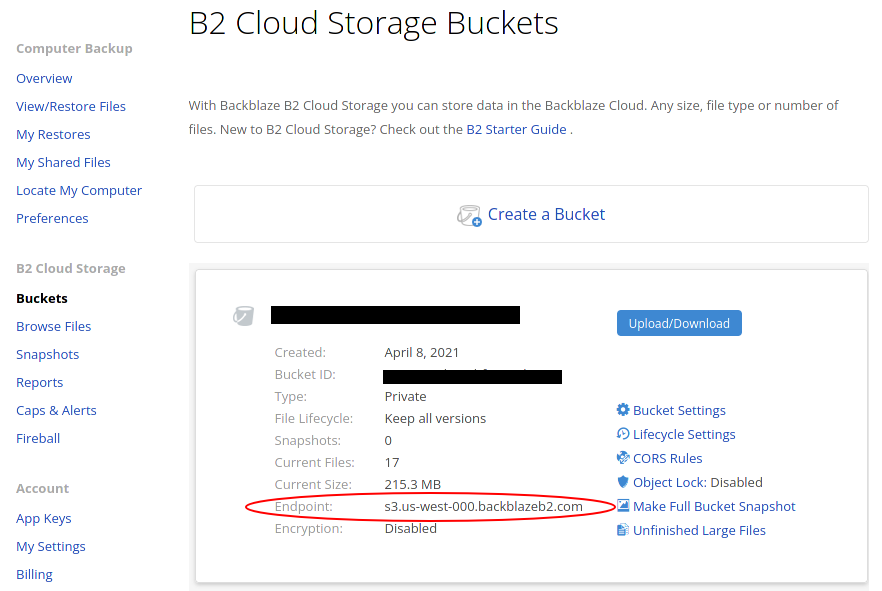Open Browse Files
Screen dimensions: 882x591
click(x=53, y=326)
